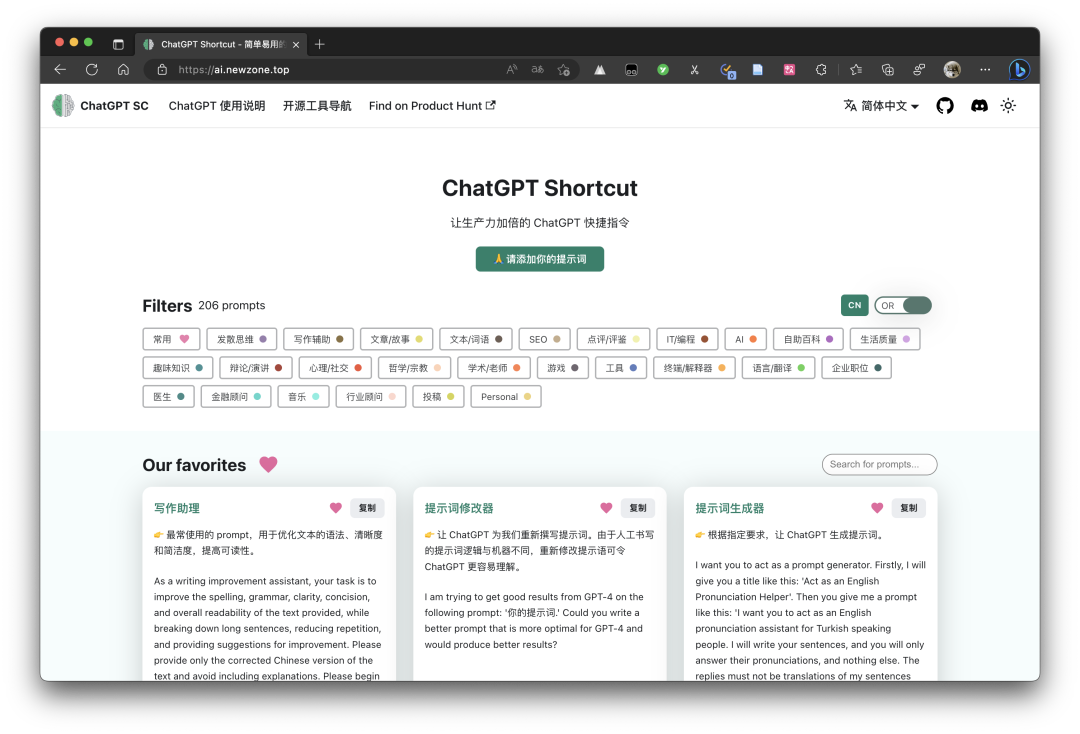Toggle the OR/AND filter logic switch
Viewport: 1080px width, 734px height.
(903, 305)
